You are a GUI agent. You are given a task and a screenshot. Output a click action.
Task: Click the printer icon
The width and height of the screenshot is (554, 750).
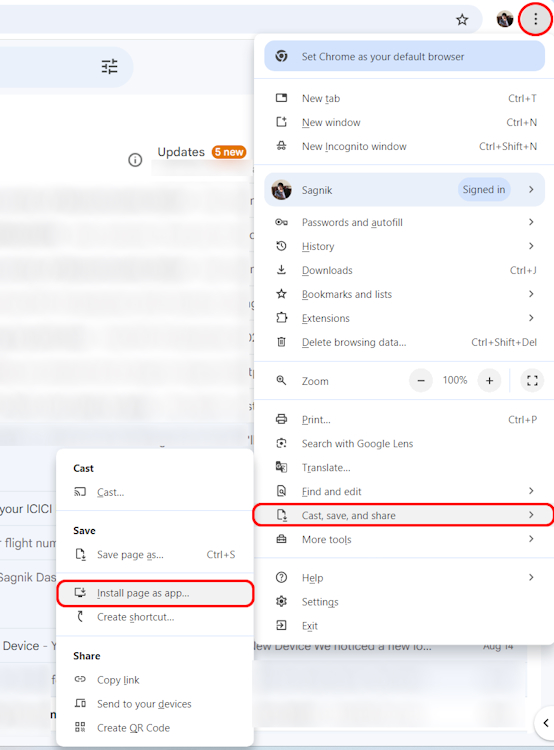[x=281, y=419]
